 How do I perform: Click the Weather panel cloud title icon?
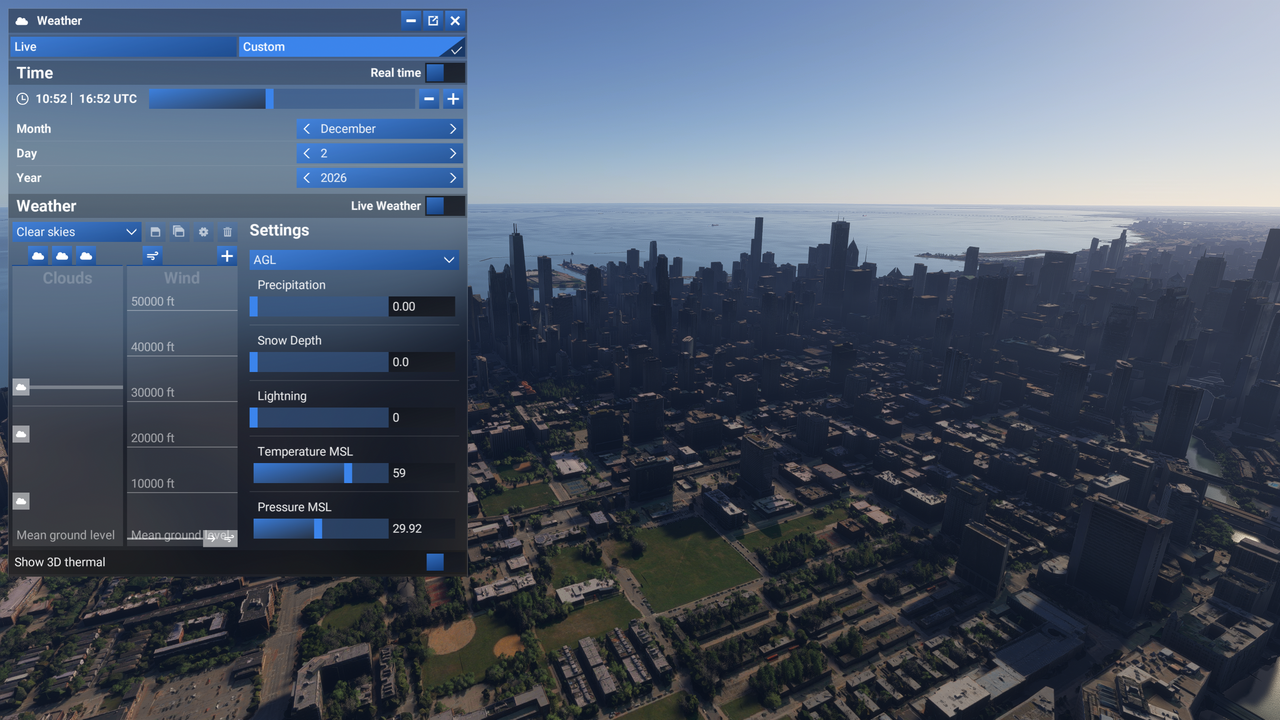22,21
